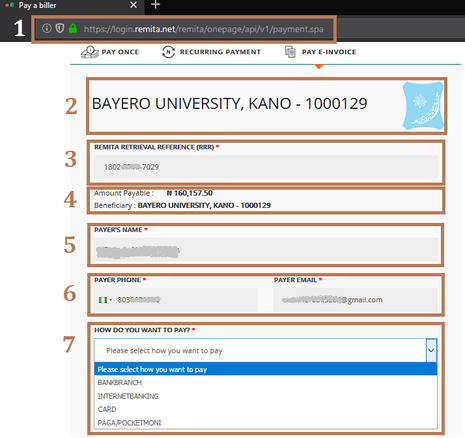
Task: Expand the Nigeria flag country code dropdown
Action: [105, 300]
